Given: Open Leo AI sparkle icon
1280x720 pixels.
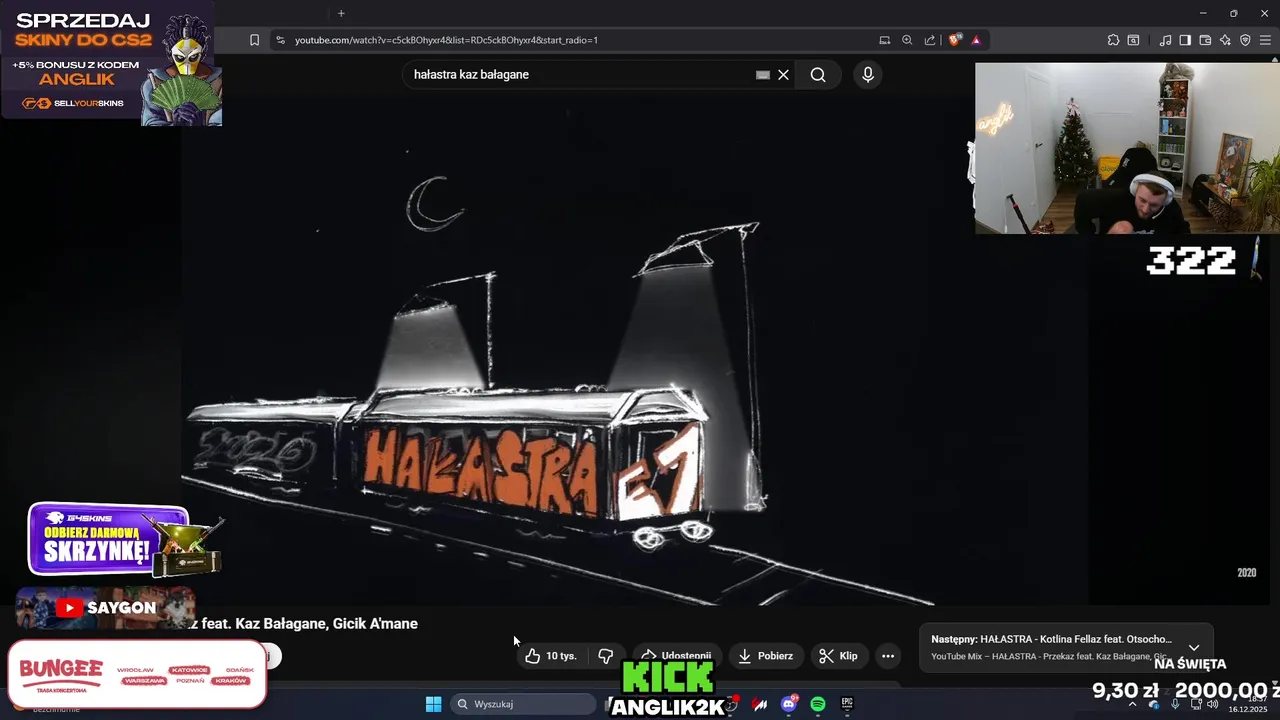Looking at the screenshot, I should click(1225, 40).
